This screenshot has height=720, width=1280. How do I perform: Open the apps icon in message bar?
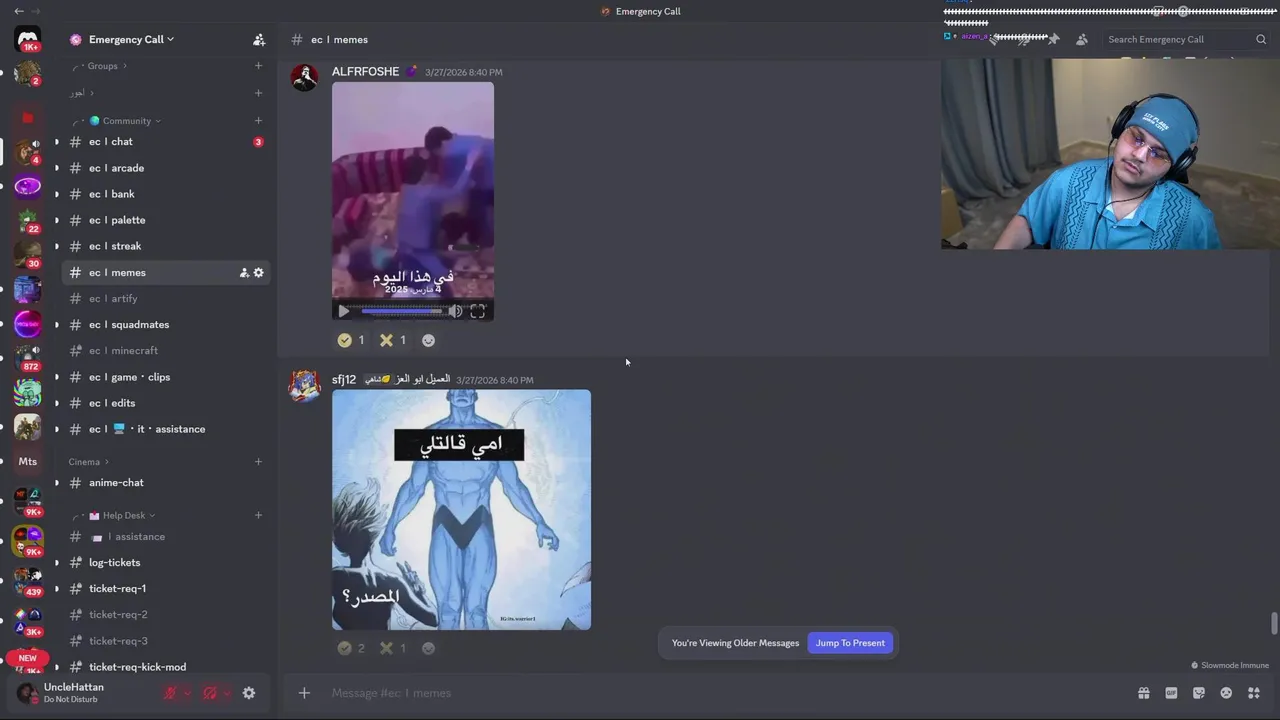click(x=1253, y=693)
